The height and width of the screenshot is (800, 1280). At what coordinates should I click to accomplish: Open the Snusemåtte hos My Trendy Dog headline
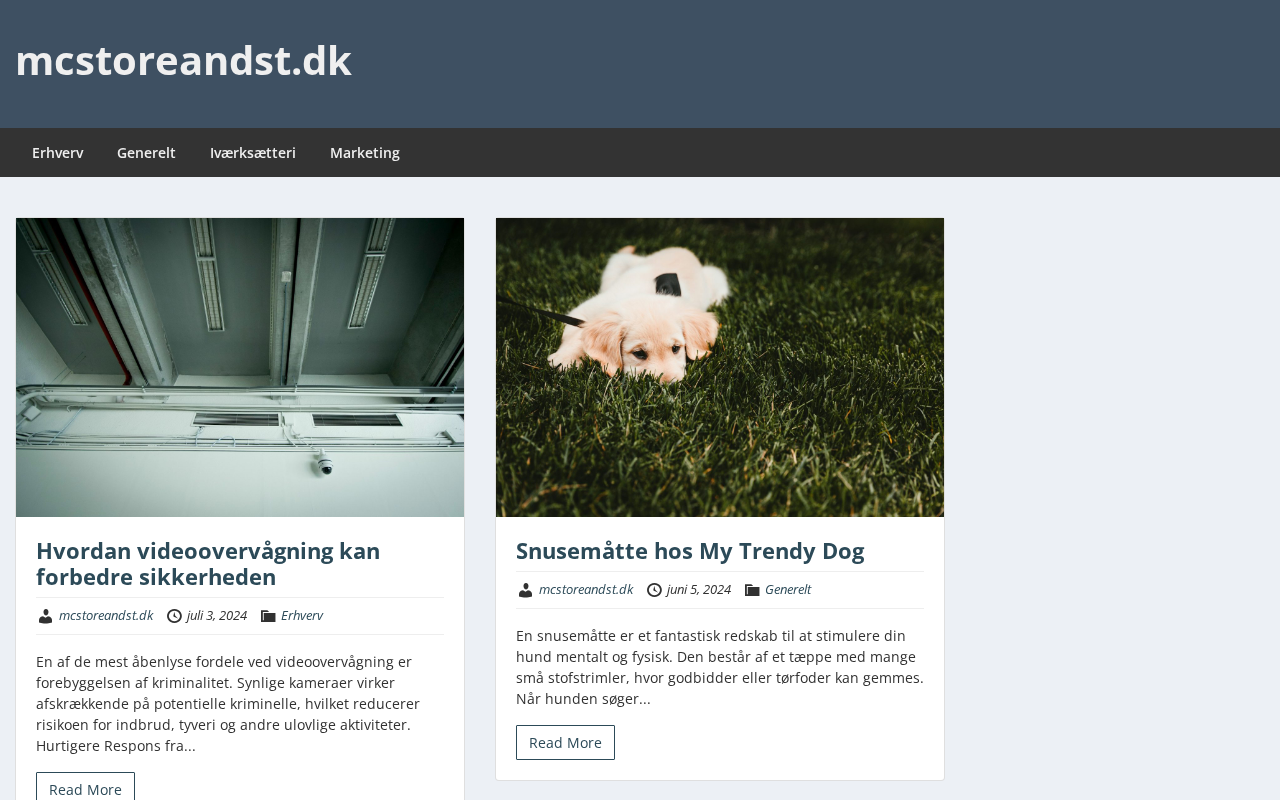pos(690,551)
